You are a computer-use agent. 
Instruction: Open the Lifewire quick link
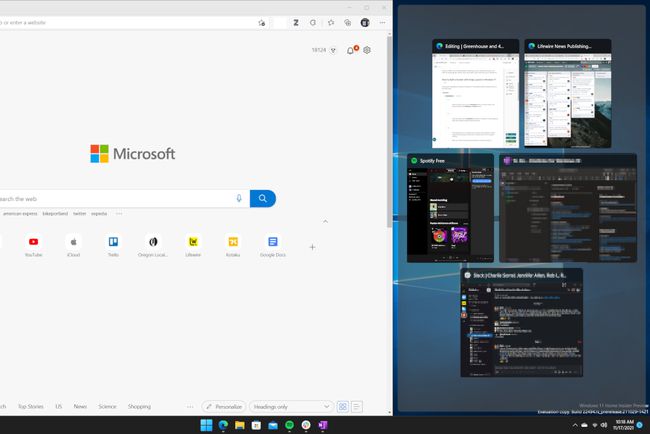pos(193,246)
